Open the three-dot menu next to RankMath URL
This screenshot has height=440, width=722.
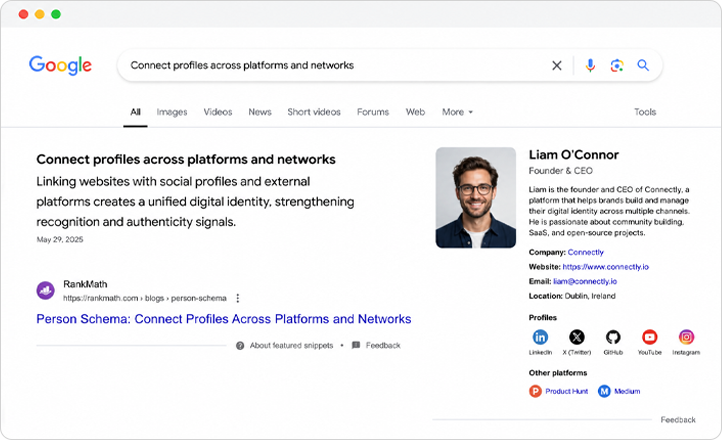tap(238, 298)
